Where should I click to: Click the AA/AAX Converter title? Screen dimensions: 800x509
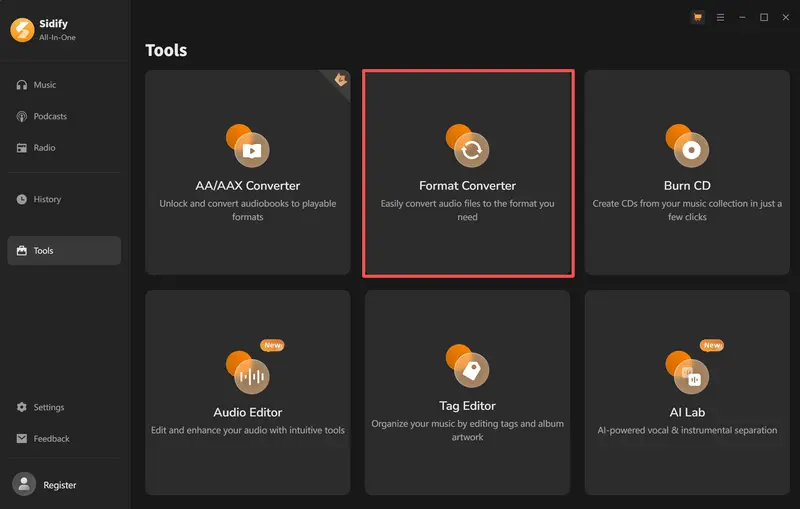coord(248,186)
